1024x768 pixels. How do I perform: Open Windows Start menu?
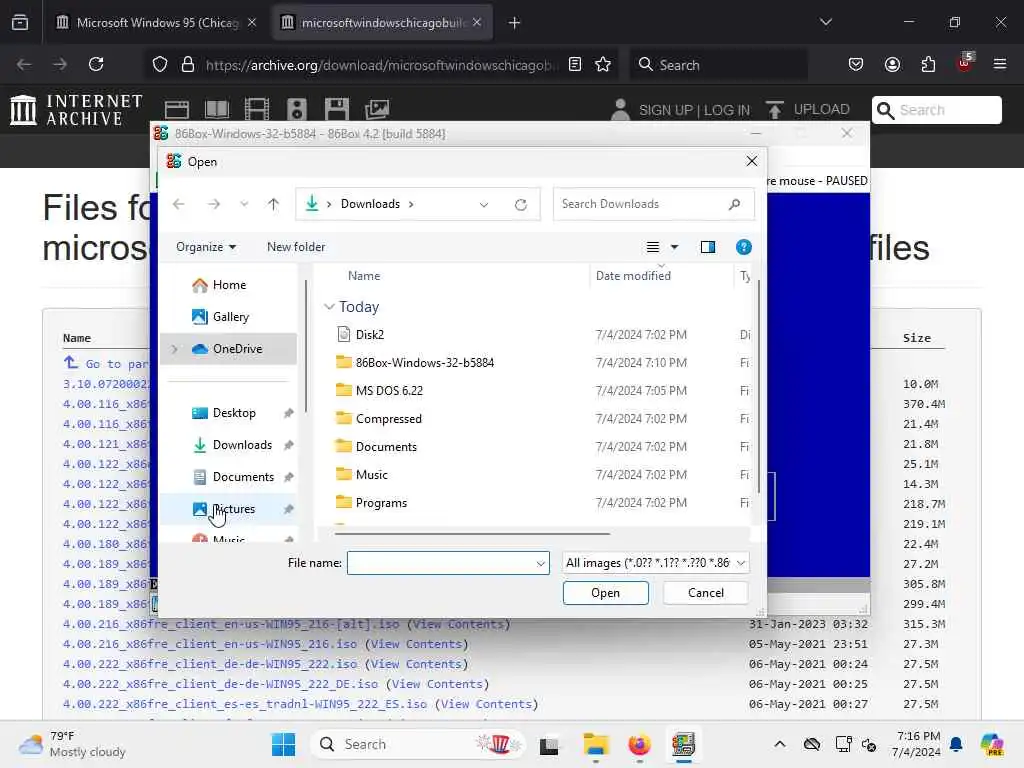283,744
